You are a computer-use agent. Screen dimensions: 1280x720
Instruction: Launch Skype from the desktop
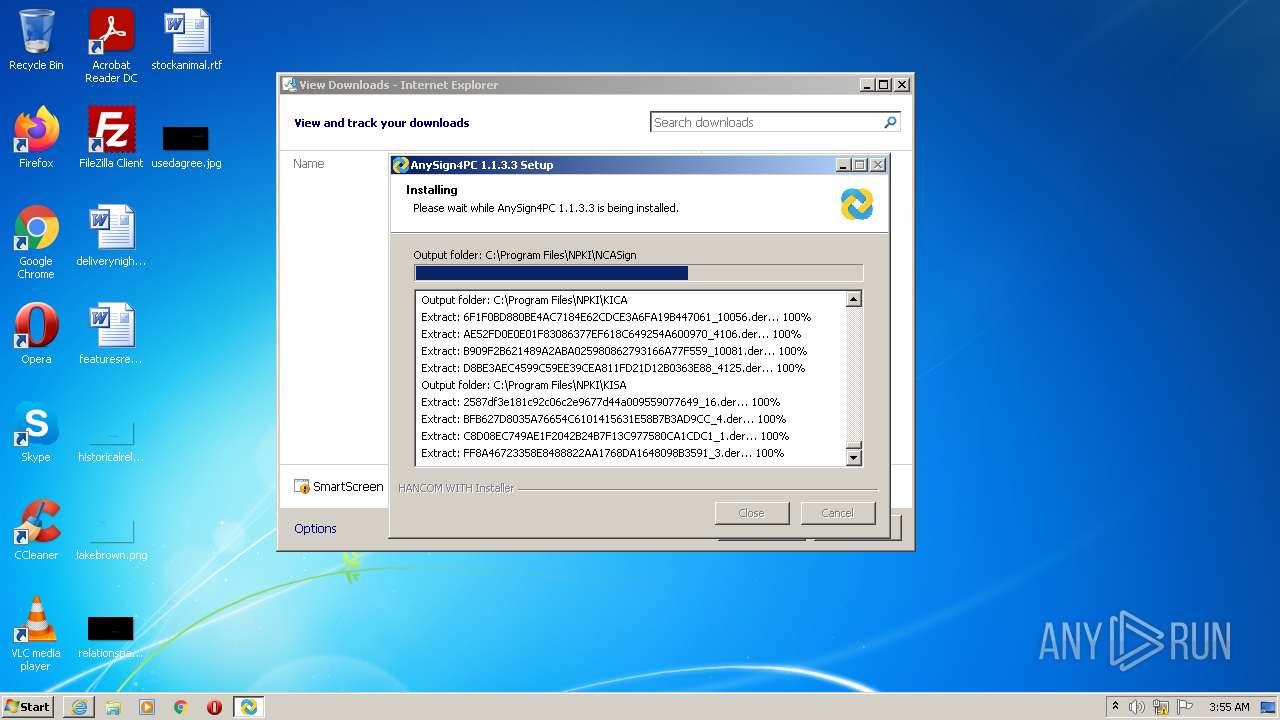(36, 432)
